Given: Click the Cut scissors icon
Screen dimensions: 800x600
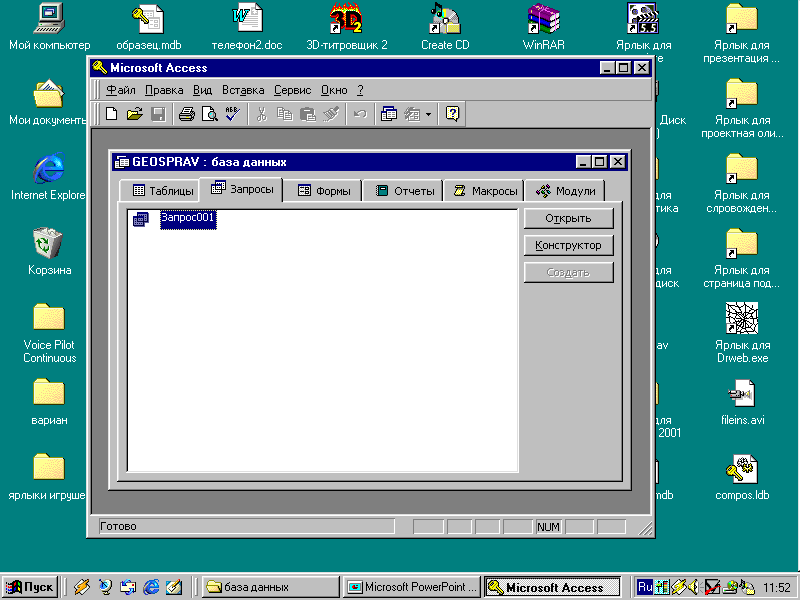Looking at the screenshot, I should point(261,114).
